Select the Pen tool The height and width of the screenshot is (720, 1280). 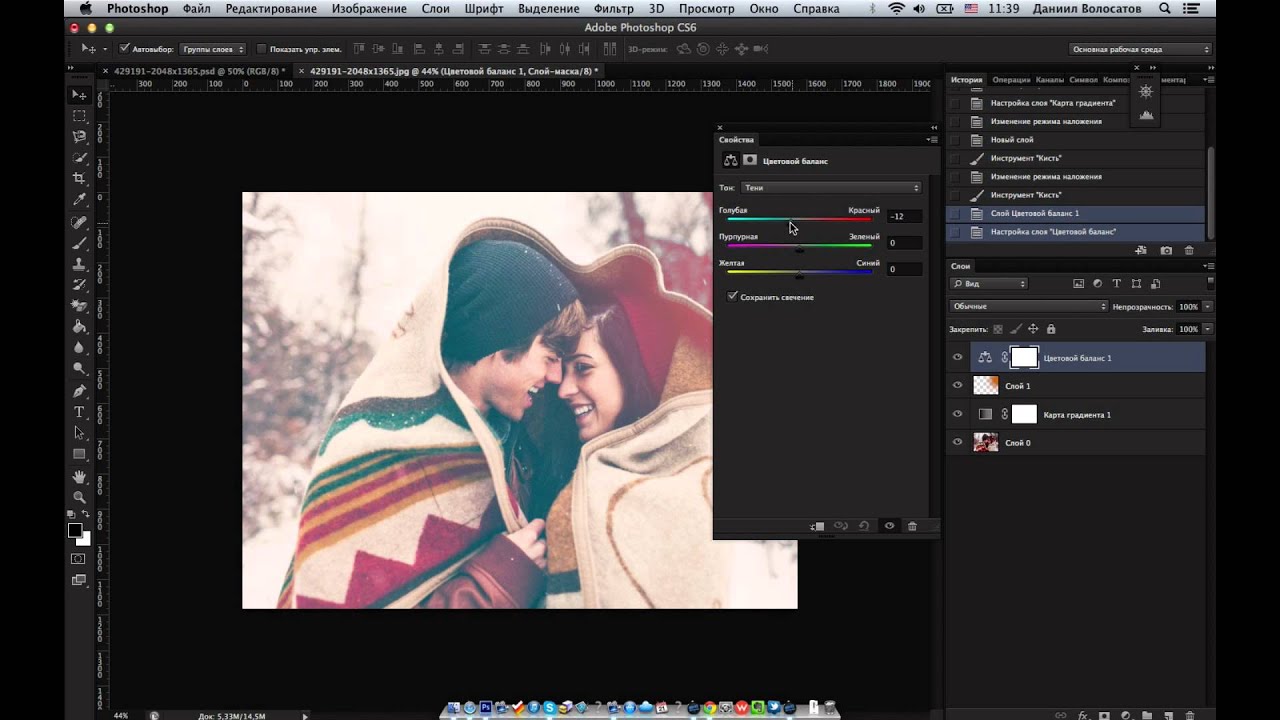point(79,391)
